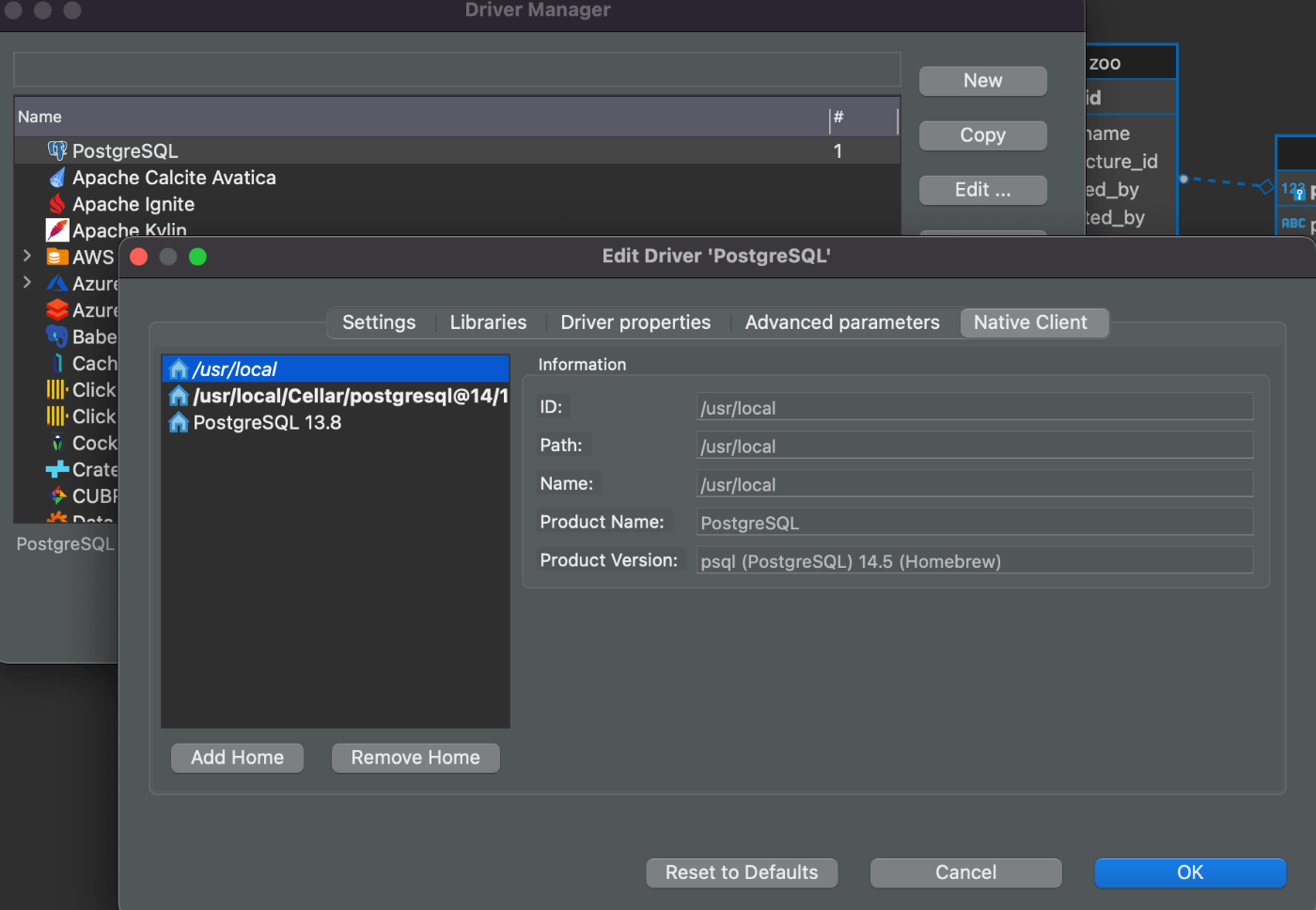Select the Native Client tab

coord(1033,322)
